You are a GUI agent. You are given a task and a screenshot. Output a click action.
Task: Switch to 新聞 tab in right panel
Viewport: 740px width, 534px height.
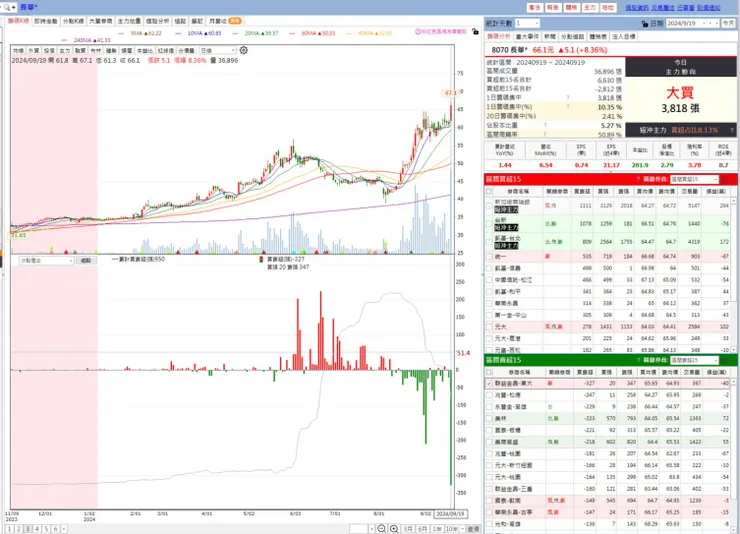tap(550, 36)
